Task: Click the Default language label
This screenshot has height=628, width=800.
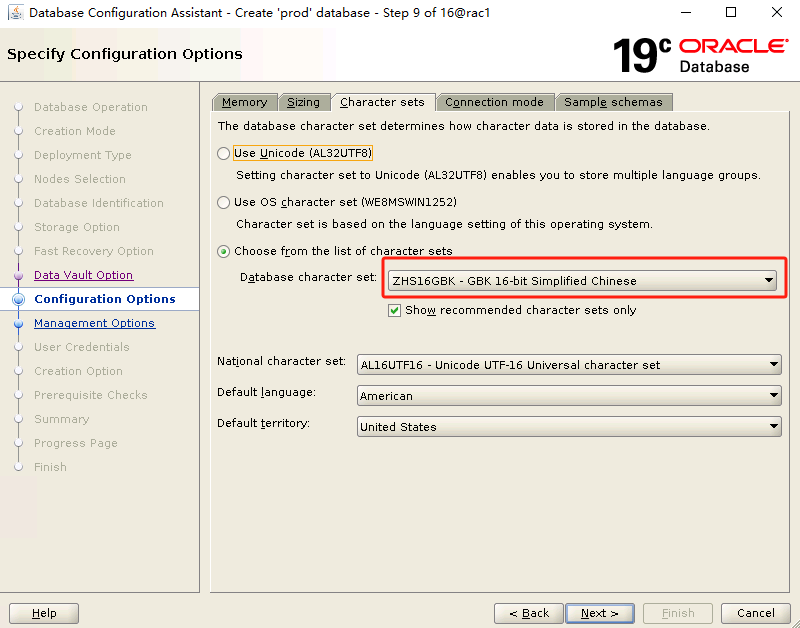Action: point(266,393)
